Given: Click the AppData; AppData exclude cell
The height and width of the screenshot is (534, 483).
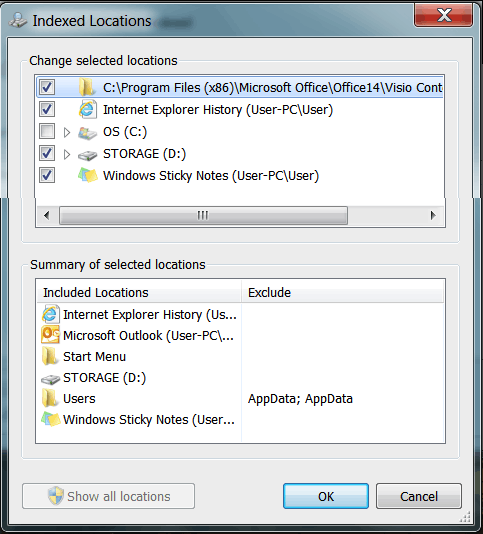Looking at the screenshot, I should click(x=300, y=398).
